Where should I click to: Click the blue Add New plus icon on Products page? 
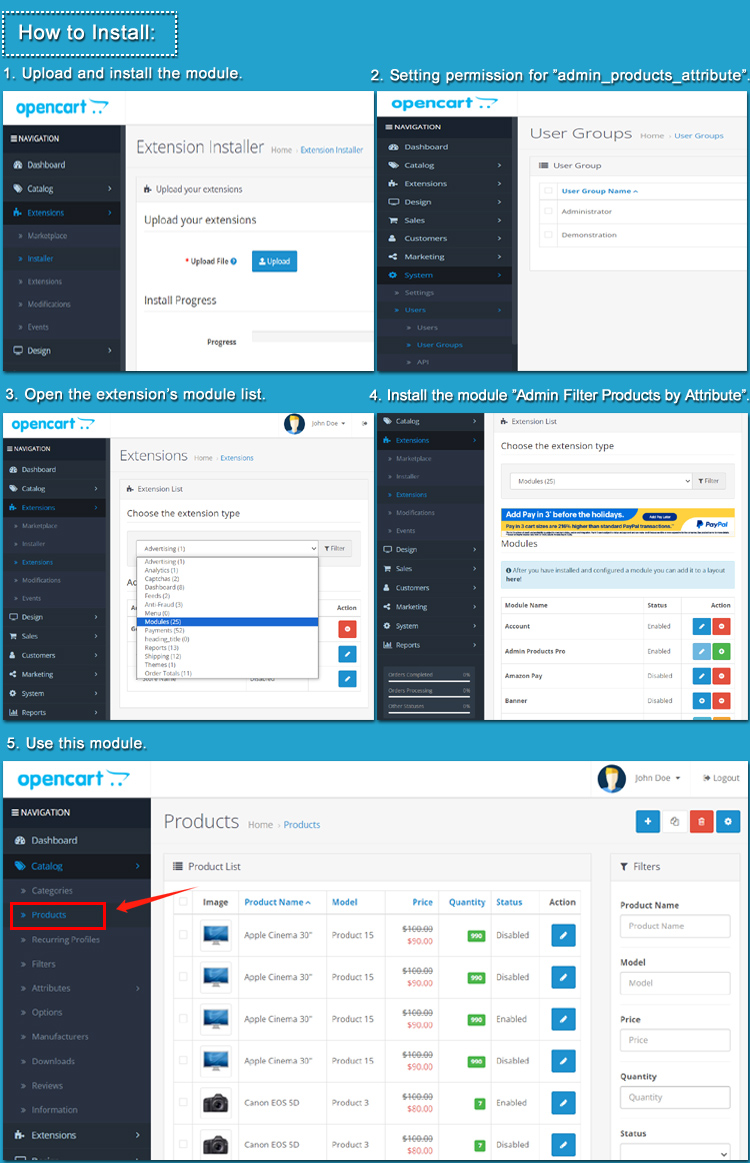648,821
